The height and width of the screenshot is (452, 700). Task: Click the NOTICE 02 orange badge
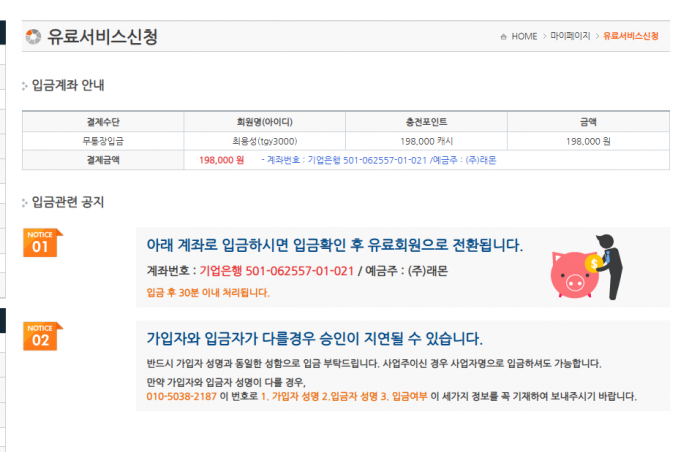pyautogui.click(x=42, y=336)
